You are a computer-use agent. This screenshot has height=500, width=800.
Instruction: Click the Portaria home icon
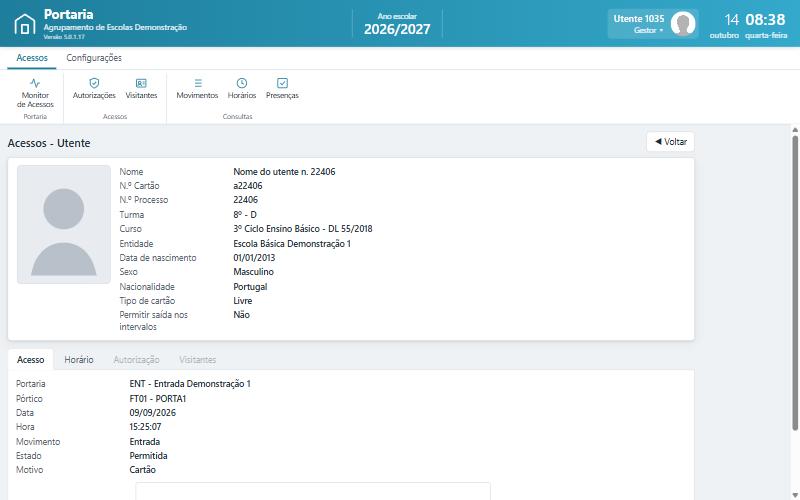(x=24, y=24)
